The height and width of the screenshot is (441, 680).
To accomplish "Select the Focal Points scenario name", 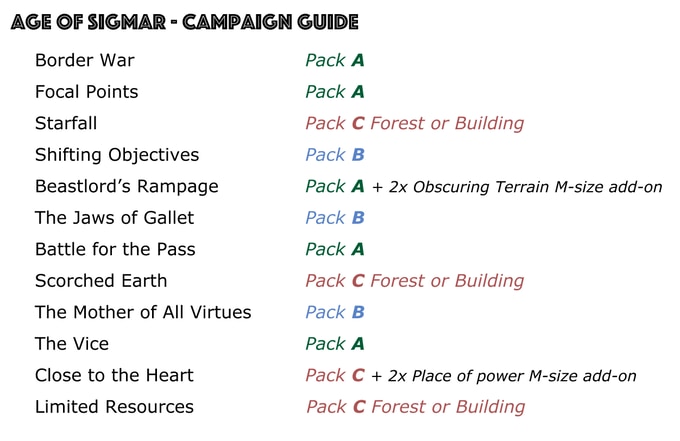I will (87, 92).
